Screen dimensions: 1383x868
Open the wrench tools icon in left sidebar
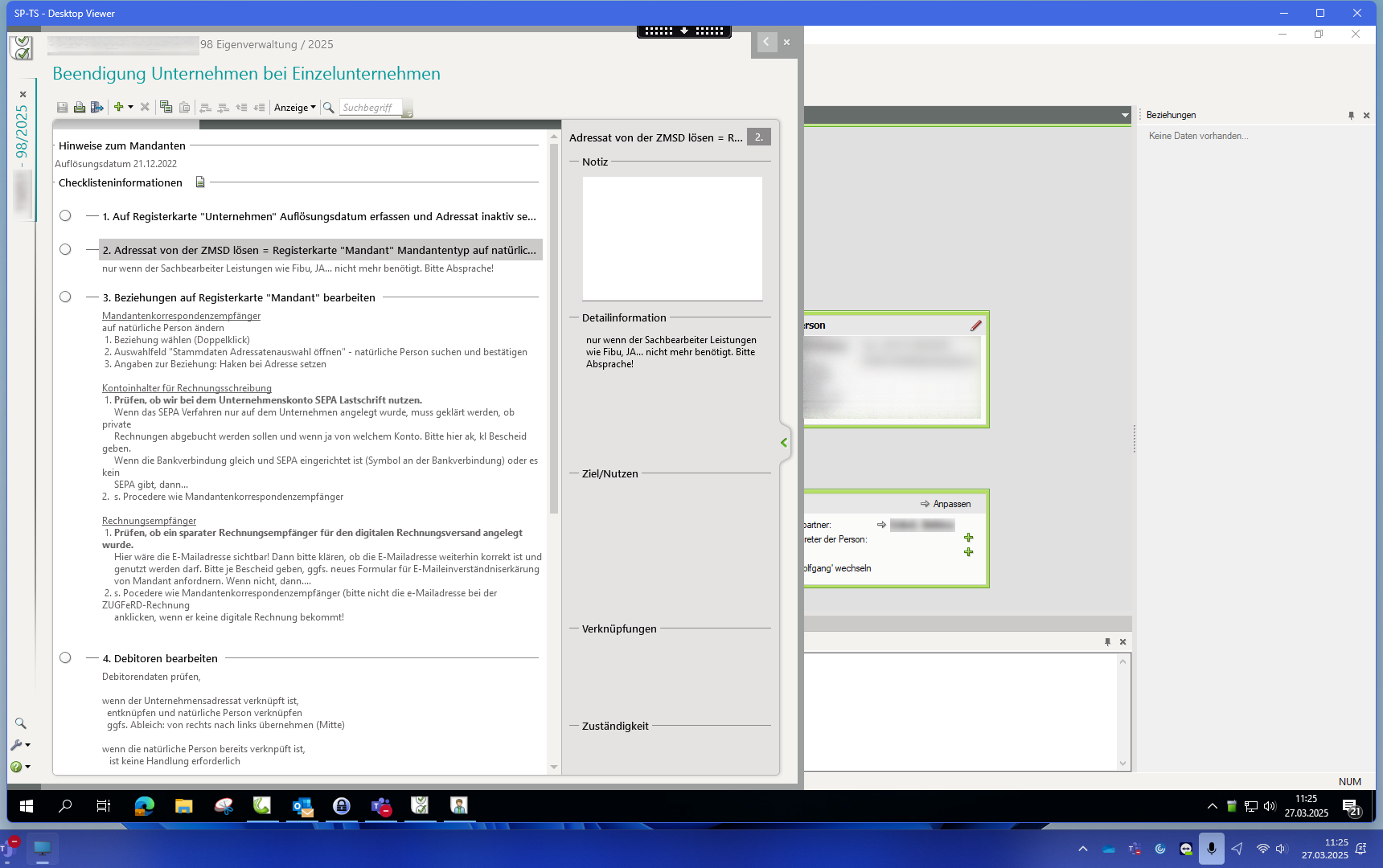click(x=17, y=745)
